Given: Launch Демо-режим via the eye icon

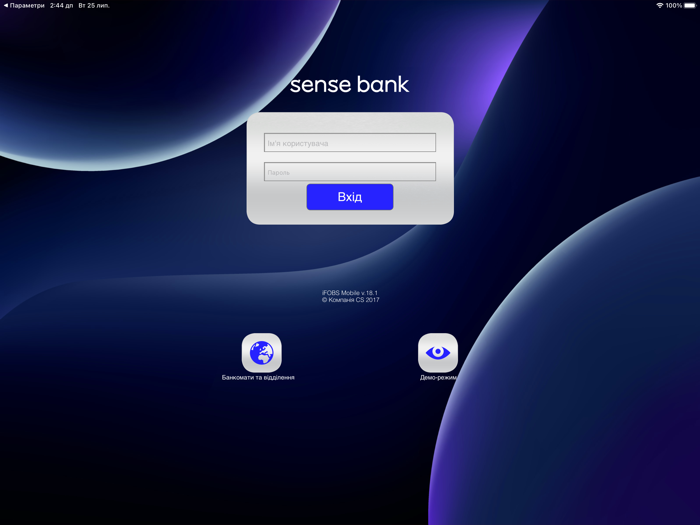Looking at the screenshot, I should tap(438, 353).
